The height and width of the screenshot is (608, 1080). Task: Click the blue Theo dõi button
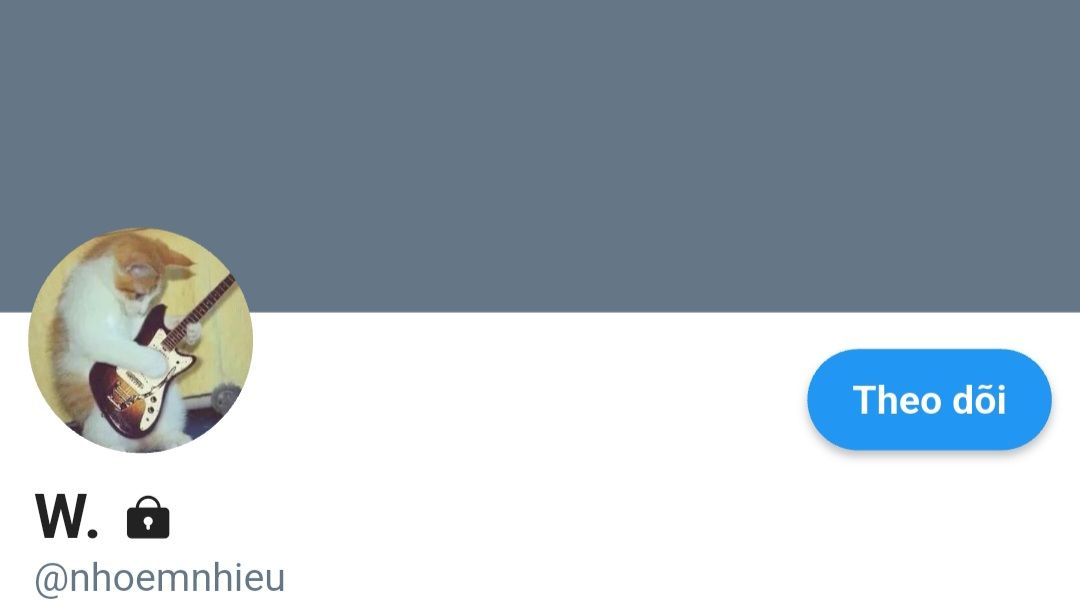(929, 400)
